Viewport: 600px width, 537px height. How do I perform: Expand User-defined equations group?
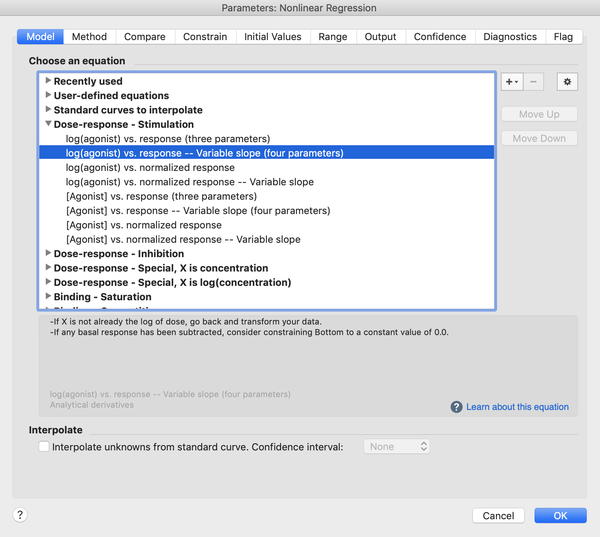48,95
